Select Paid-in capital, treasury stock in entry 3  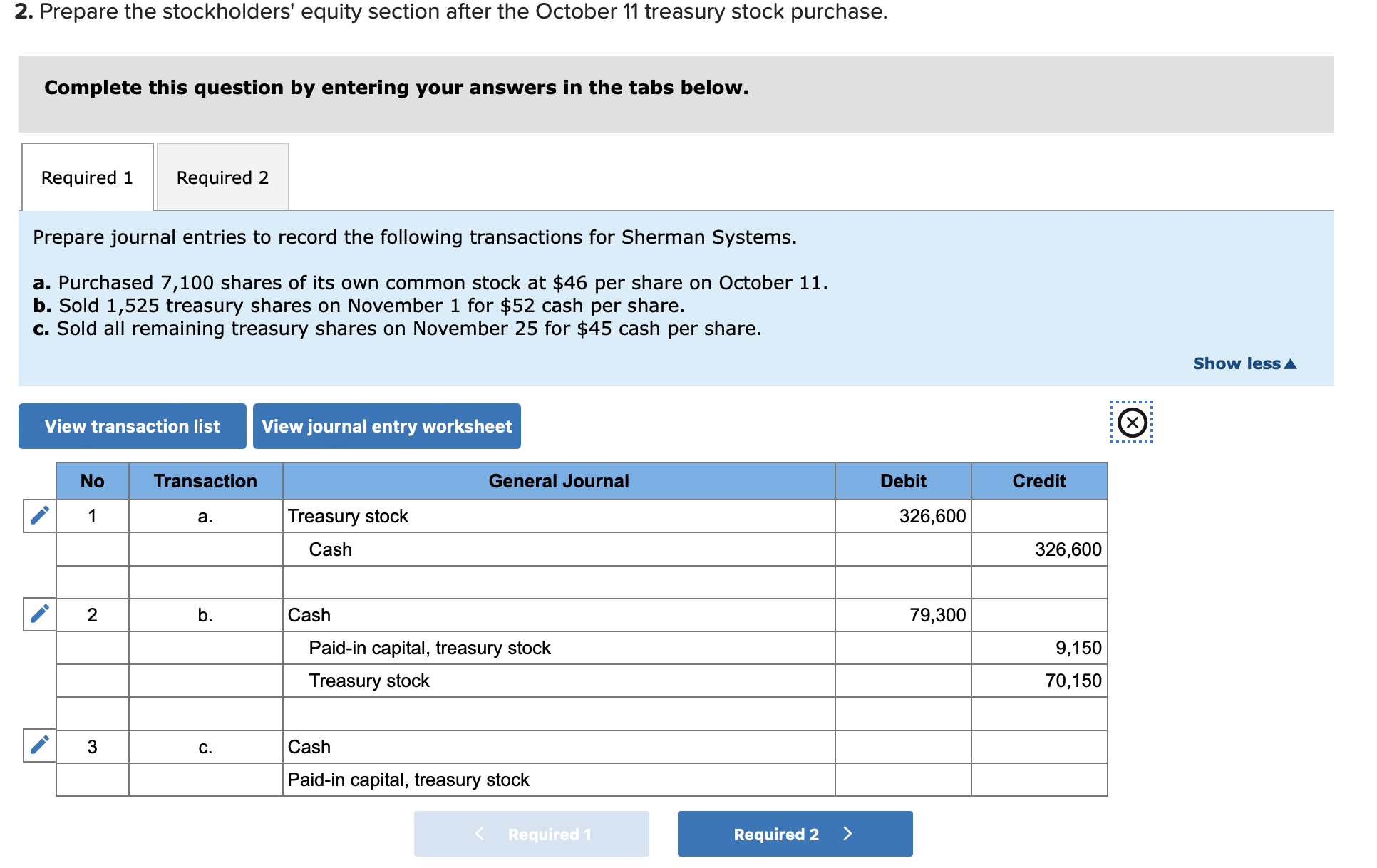(x=408, y=780)
